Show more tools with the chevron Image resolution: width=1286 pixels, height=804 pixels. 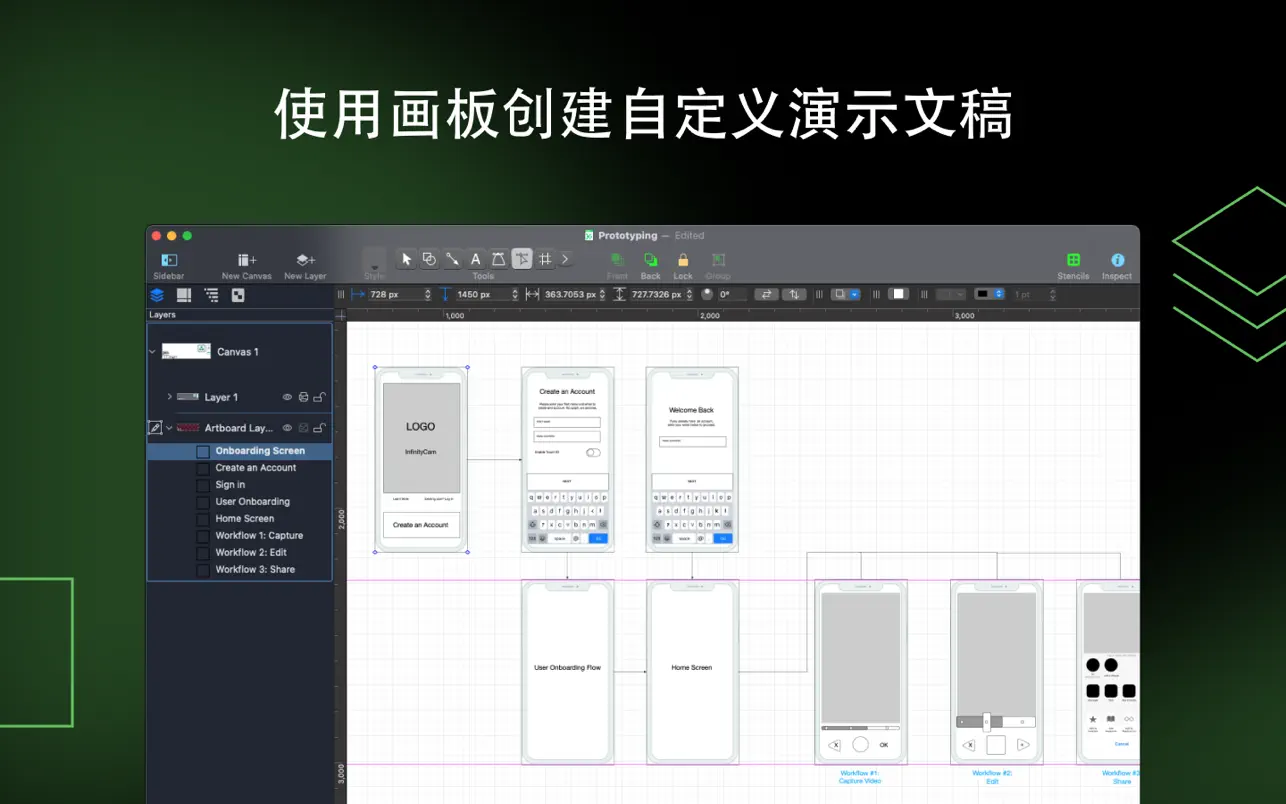[566, 259]
